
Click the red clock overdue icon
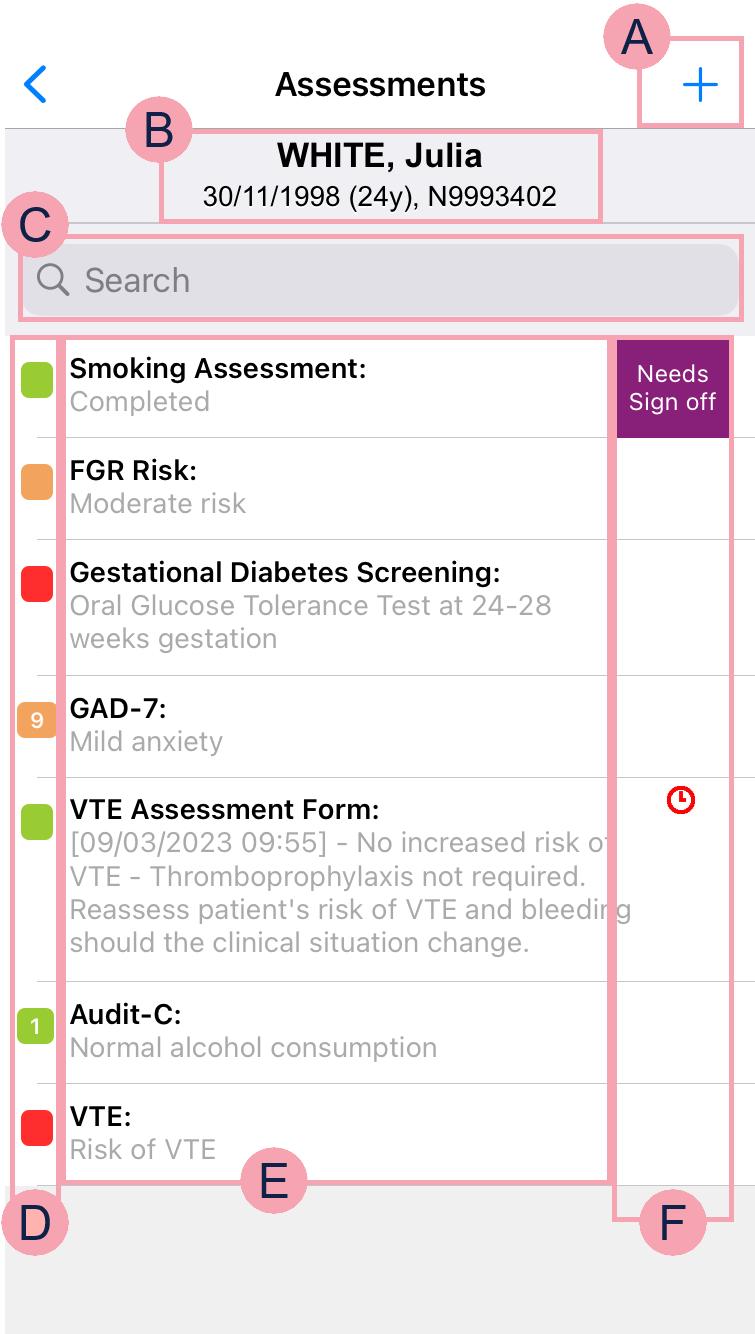pos(681,799)
